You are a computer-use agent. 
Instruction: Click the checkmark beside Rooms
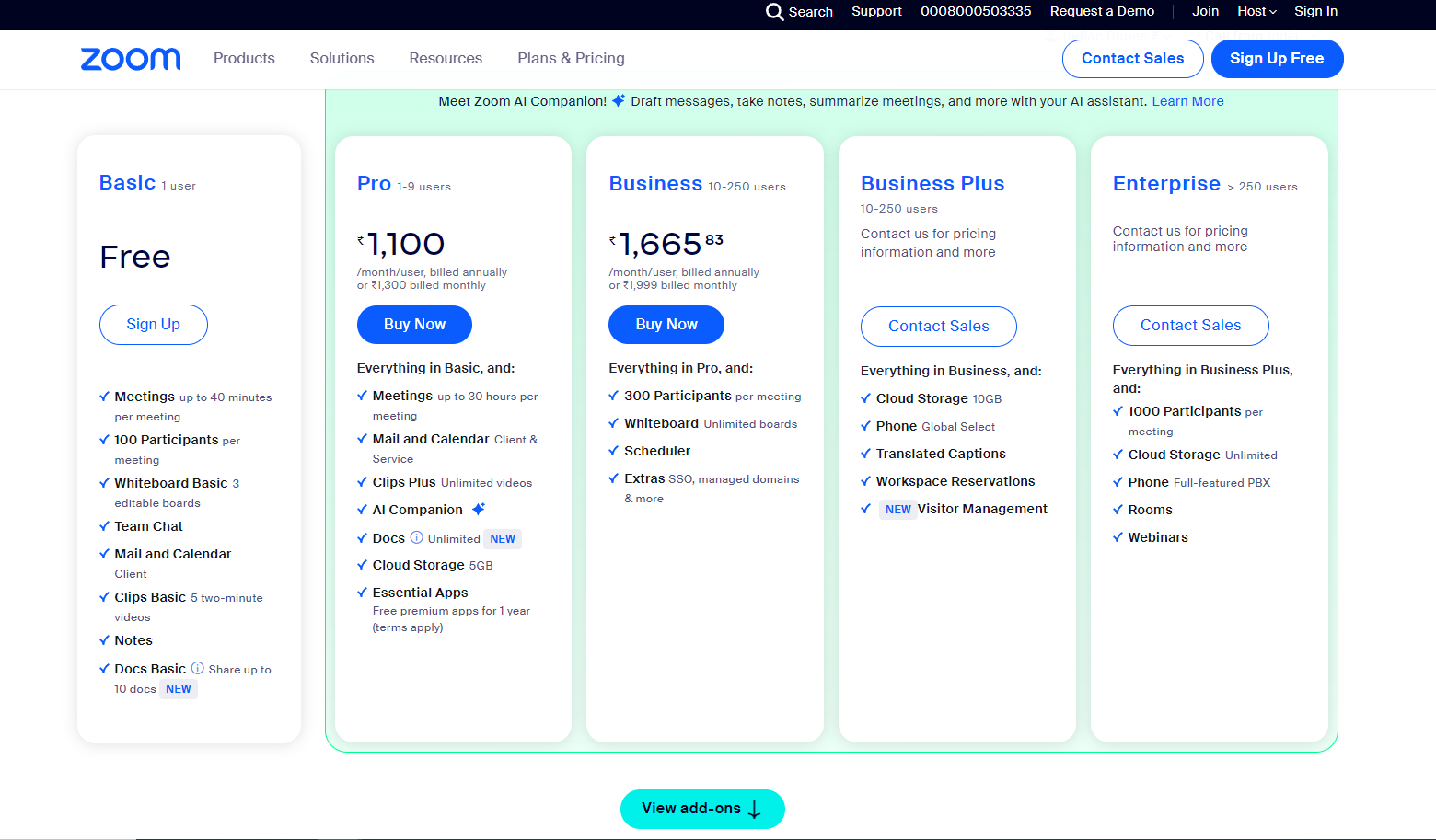point(1118,510)
